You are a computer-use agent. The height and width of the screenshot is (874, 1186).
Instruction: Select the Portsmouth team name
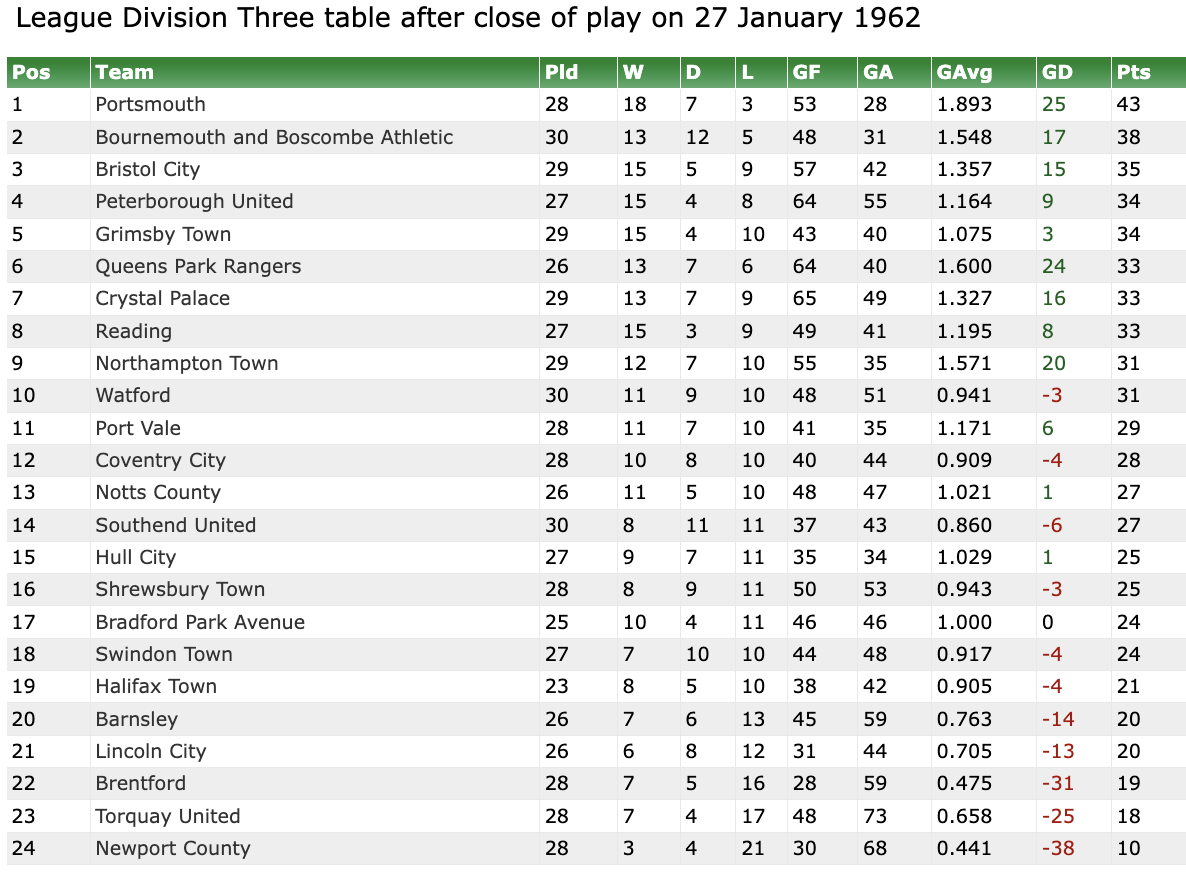151,104
